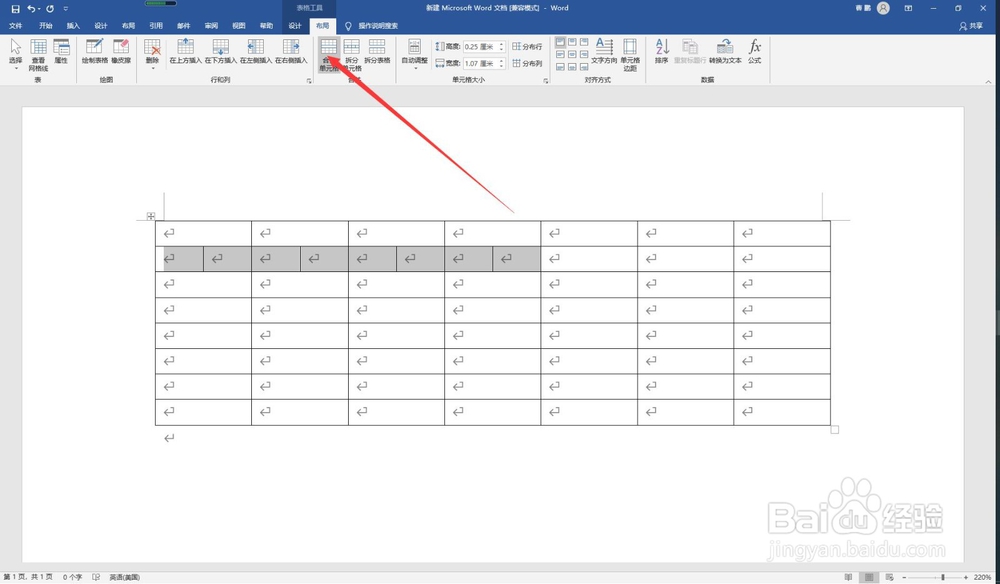1000x584 pixels.
Task: Click the user account avatar
Action: tap(883, 8)
